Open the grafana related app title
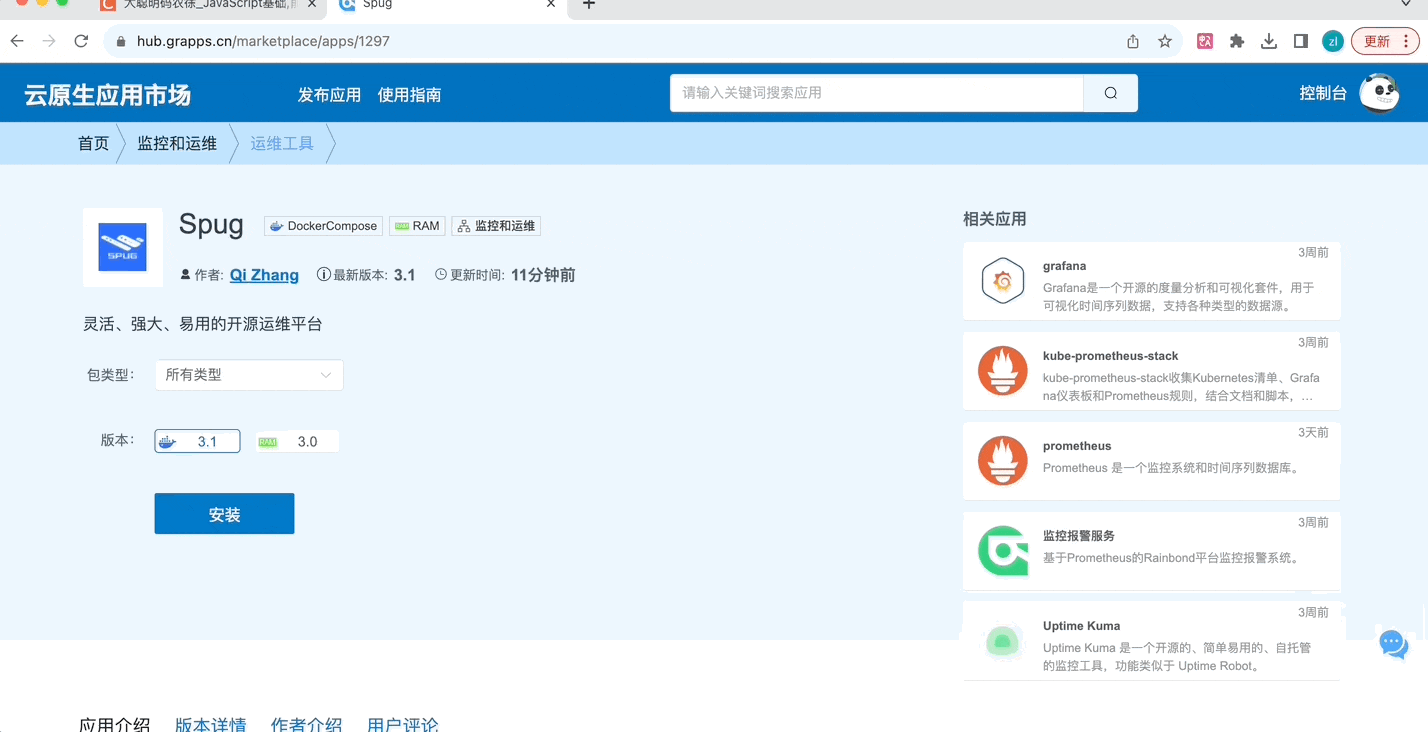The height and width of the screenshot is (732, 1428). pos(1064,266)
